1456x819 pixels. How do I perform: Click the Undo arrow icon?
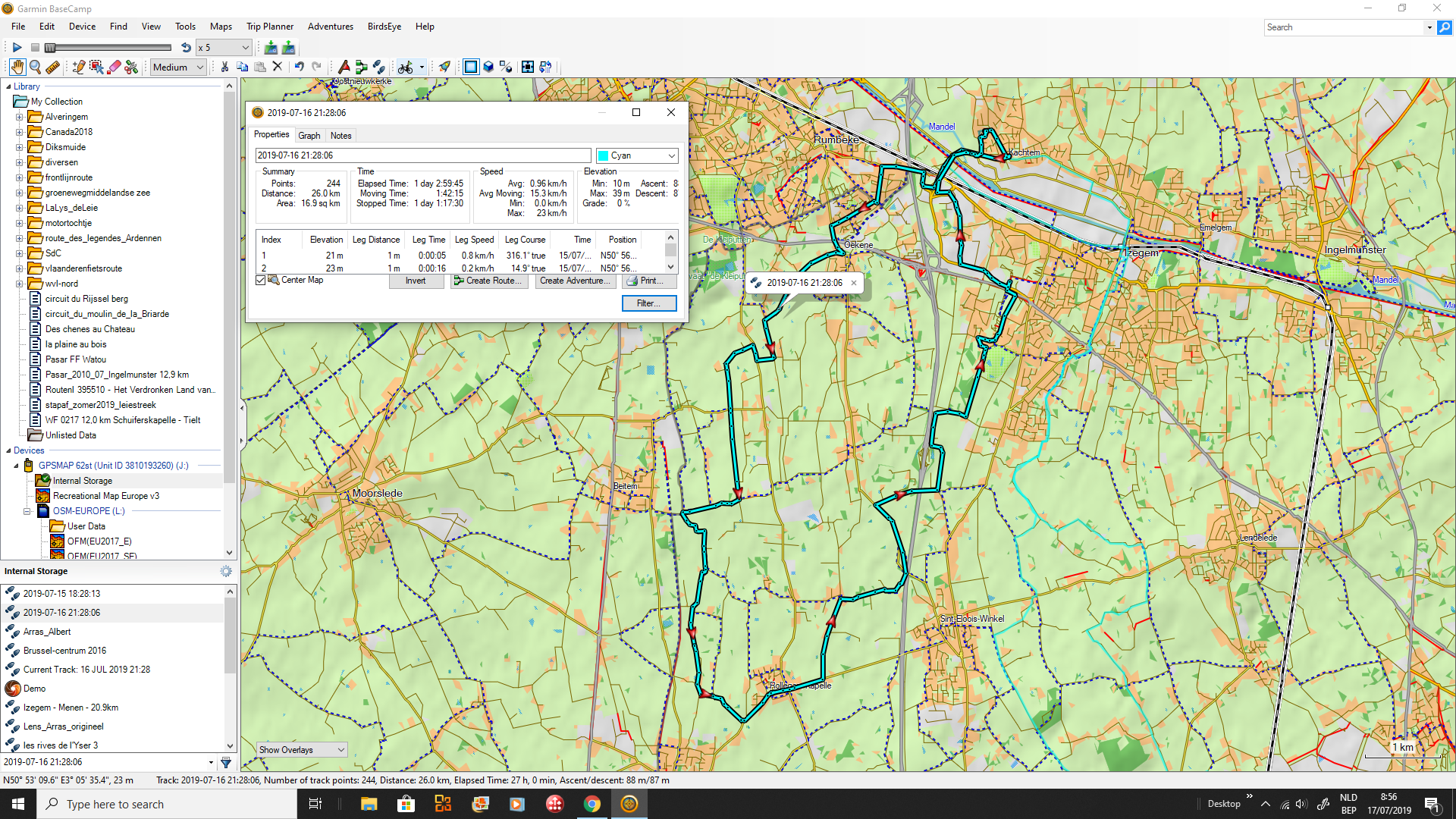pos(300,67)
